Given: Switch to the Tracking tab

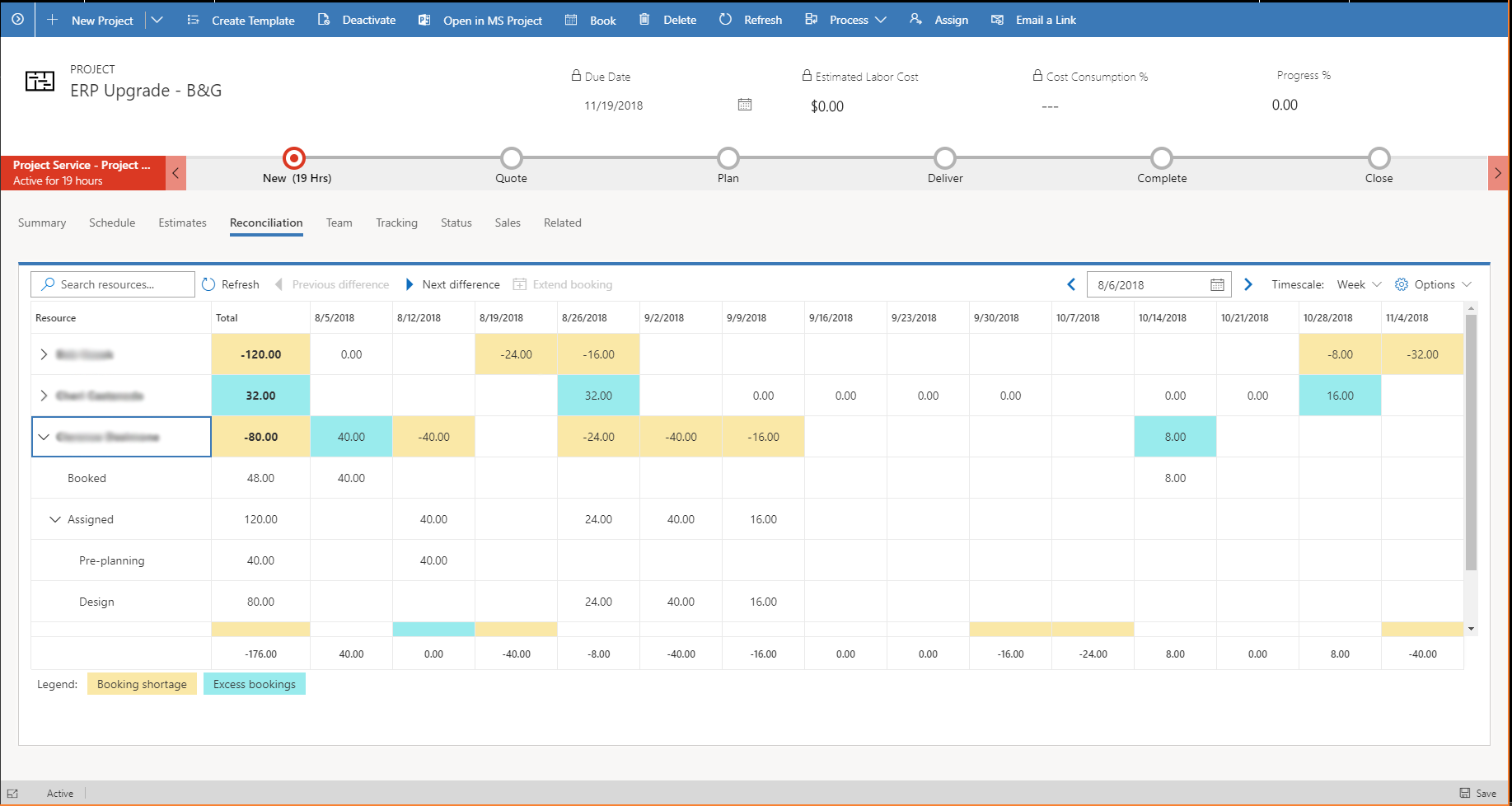Looking at the screenshot, I should 396,223.
